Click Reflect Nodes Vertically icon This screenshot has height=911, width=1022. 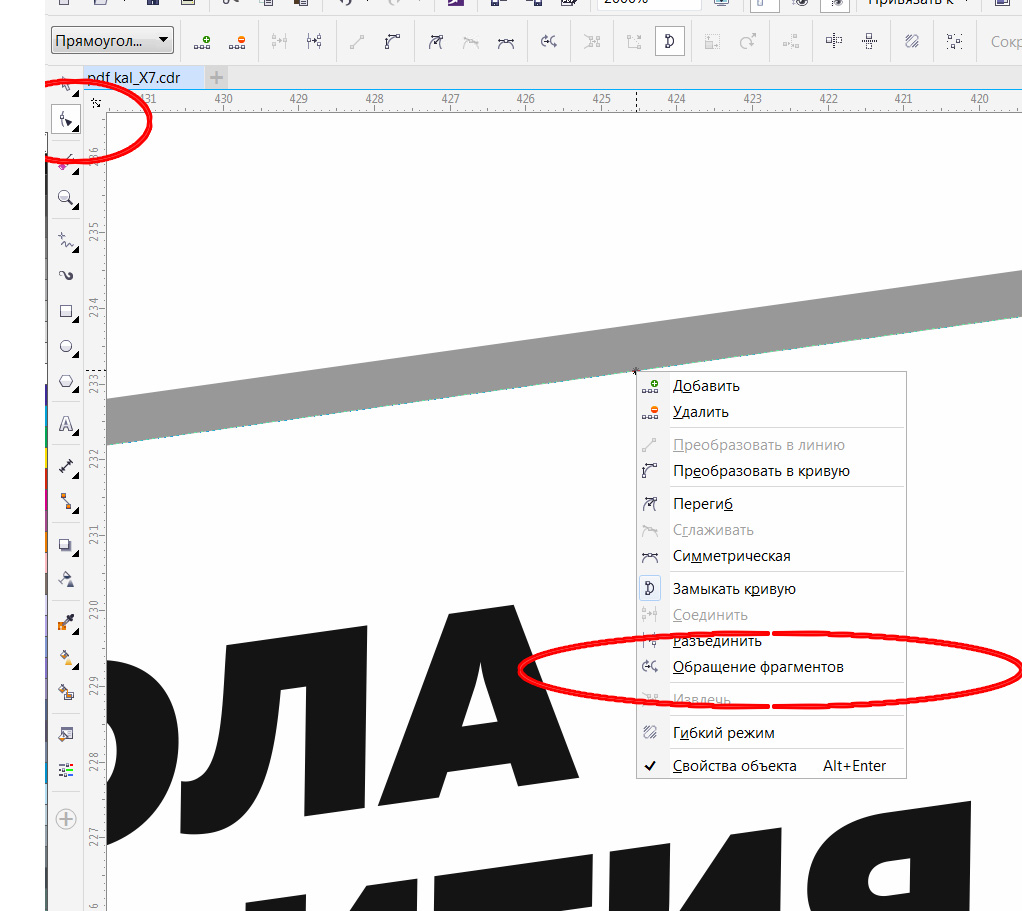click(869, 41)
